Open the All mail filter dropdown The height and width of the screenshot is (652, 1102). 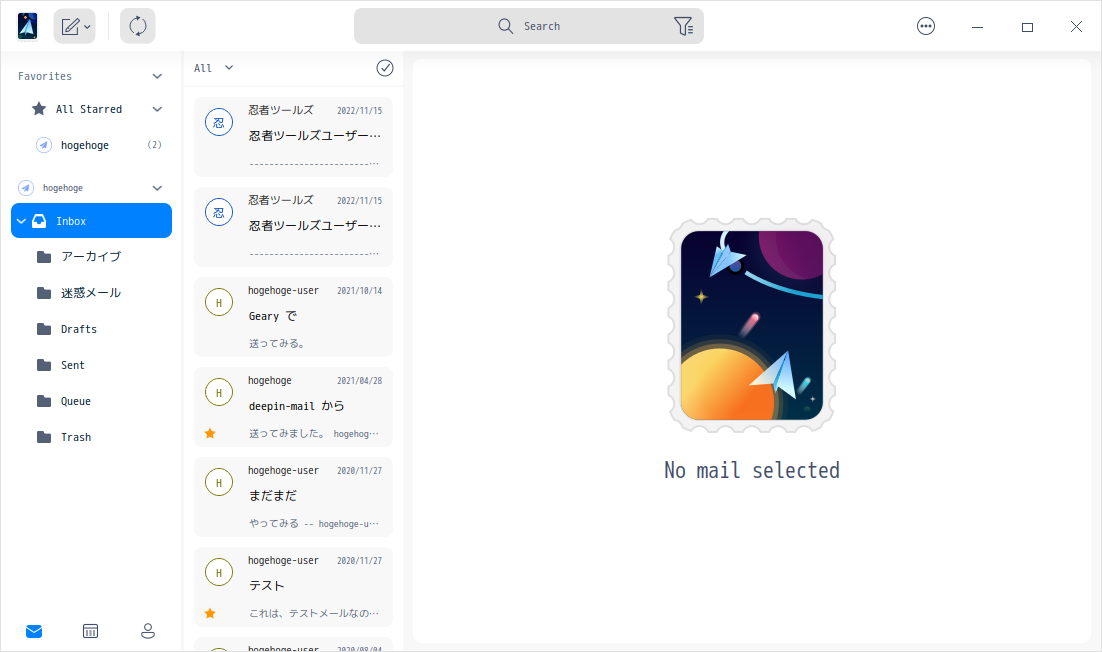pos(214,68)
